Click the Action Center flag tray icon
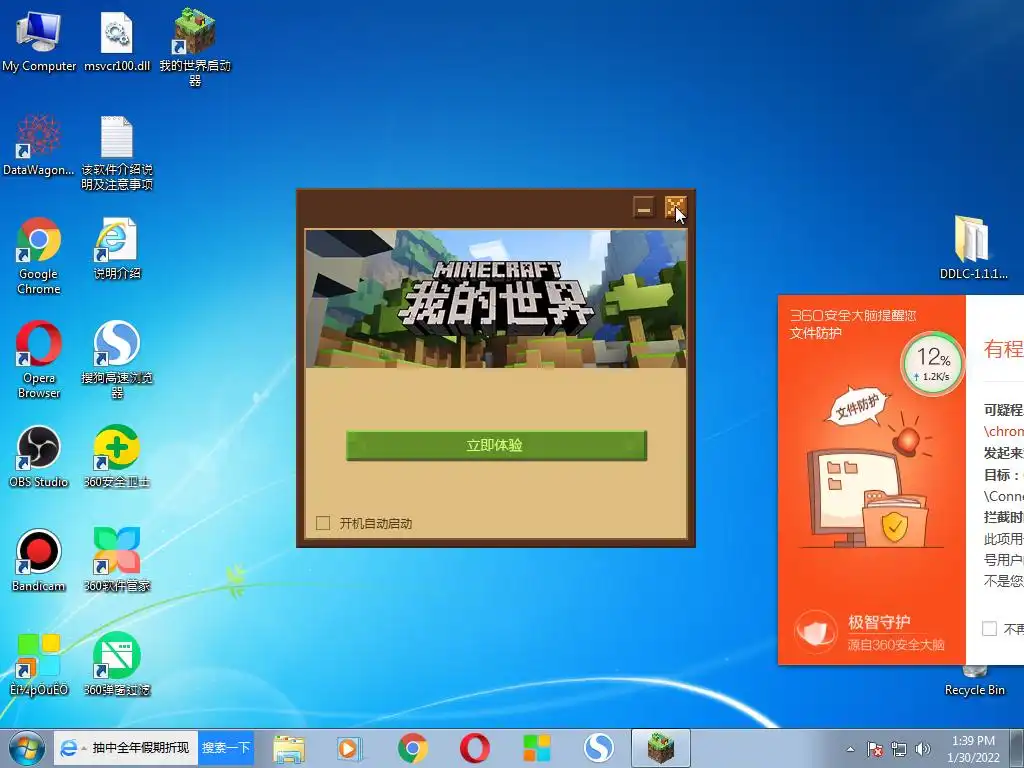The image size is (1024, 768). point(875,748)
